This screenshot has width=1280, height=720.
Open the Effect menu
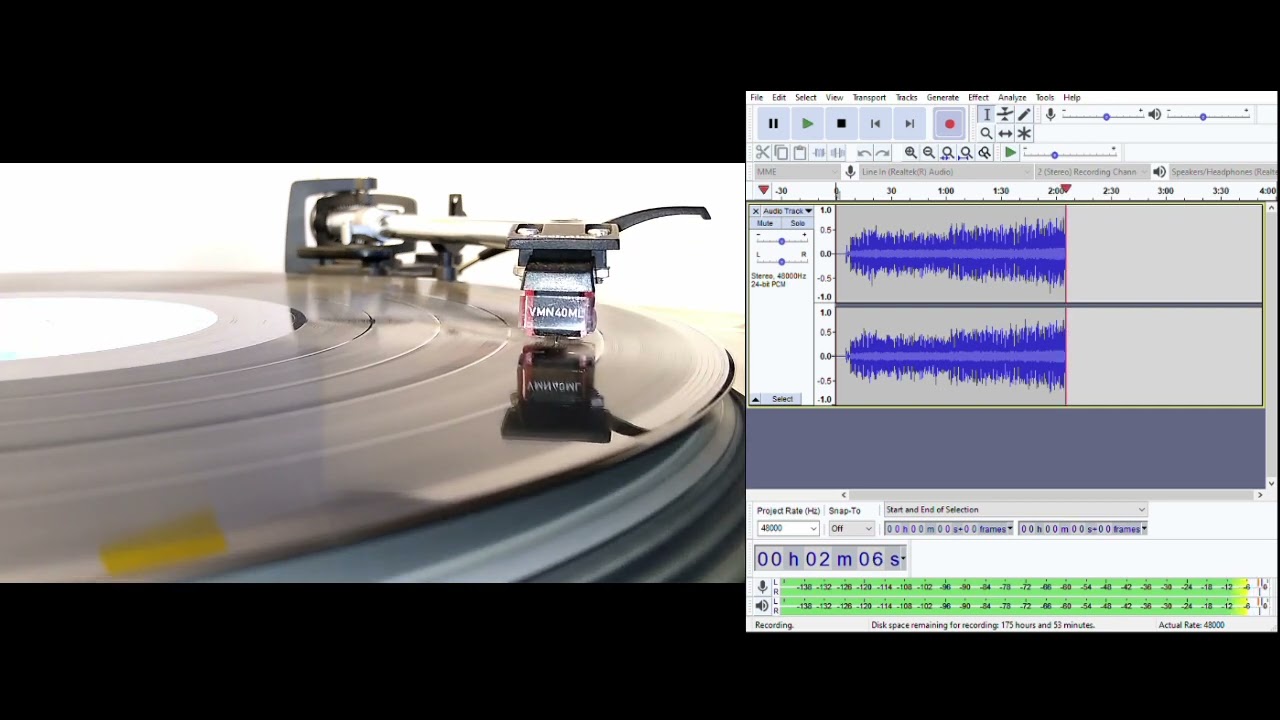pos(979,98)
